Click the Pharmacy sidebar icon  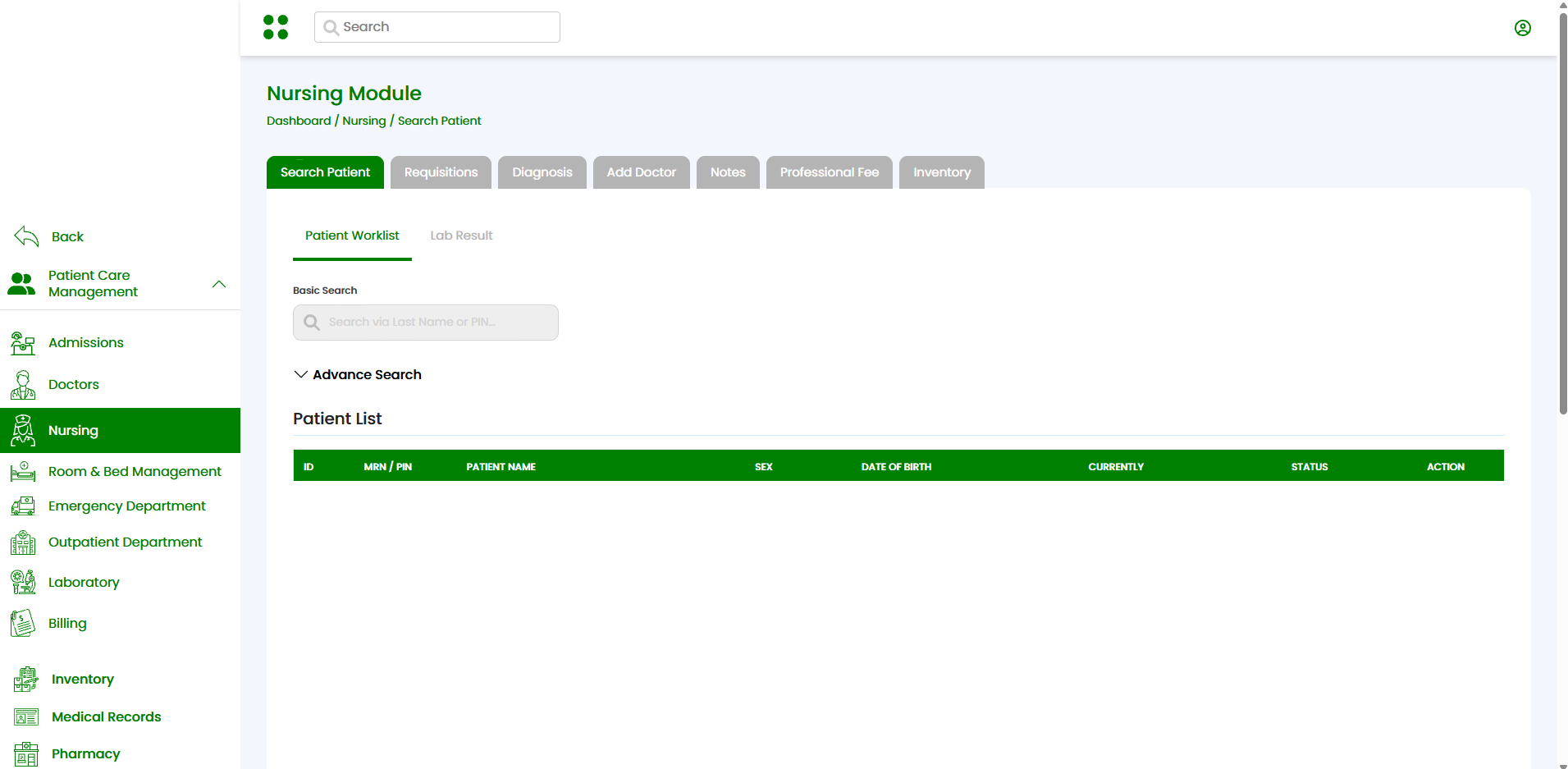coord(26,753)
